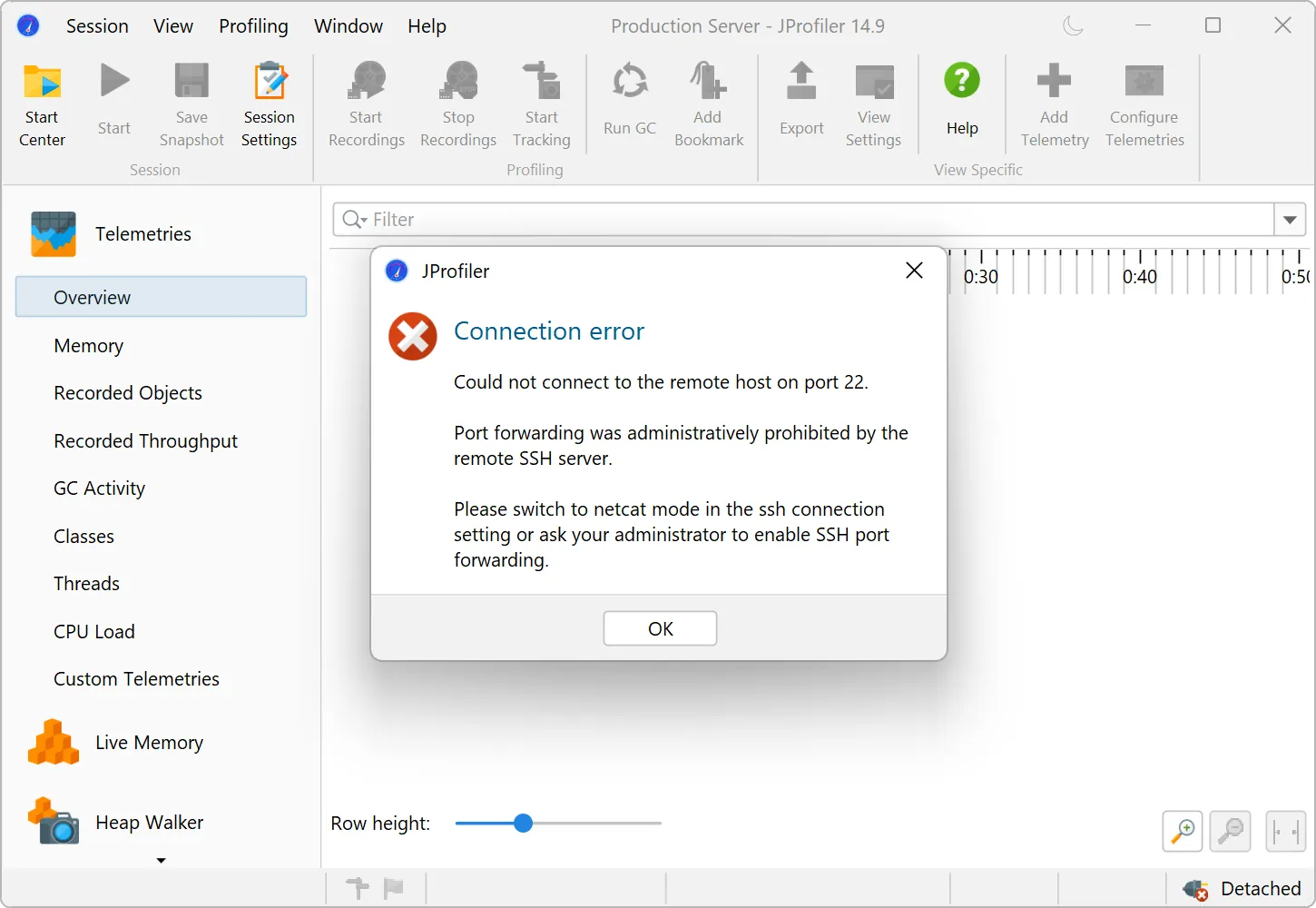Open Session Settings
The width and height of the screenshot is (1316, 908).
coord(269,104)
